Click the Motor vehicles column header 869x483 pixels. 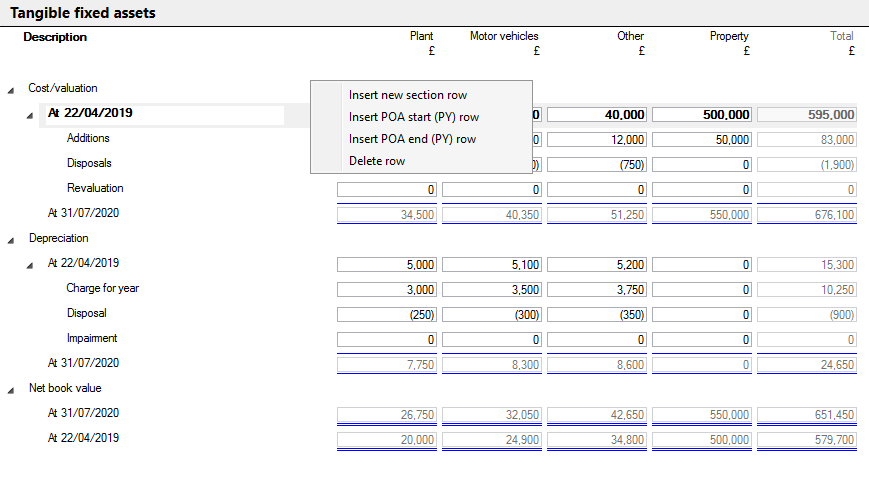[x=504, y=36]
